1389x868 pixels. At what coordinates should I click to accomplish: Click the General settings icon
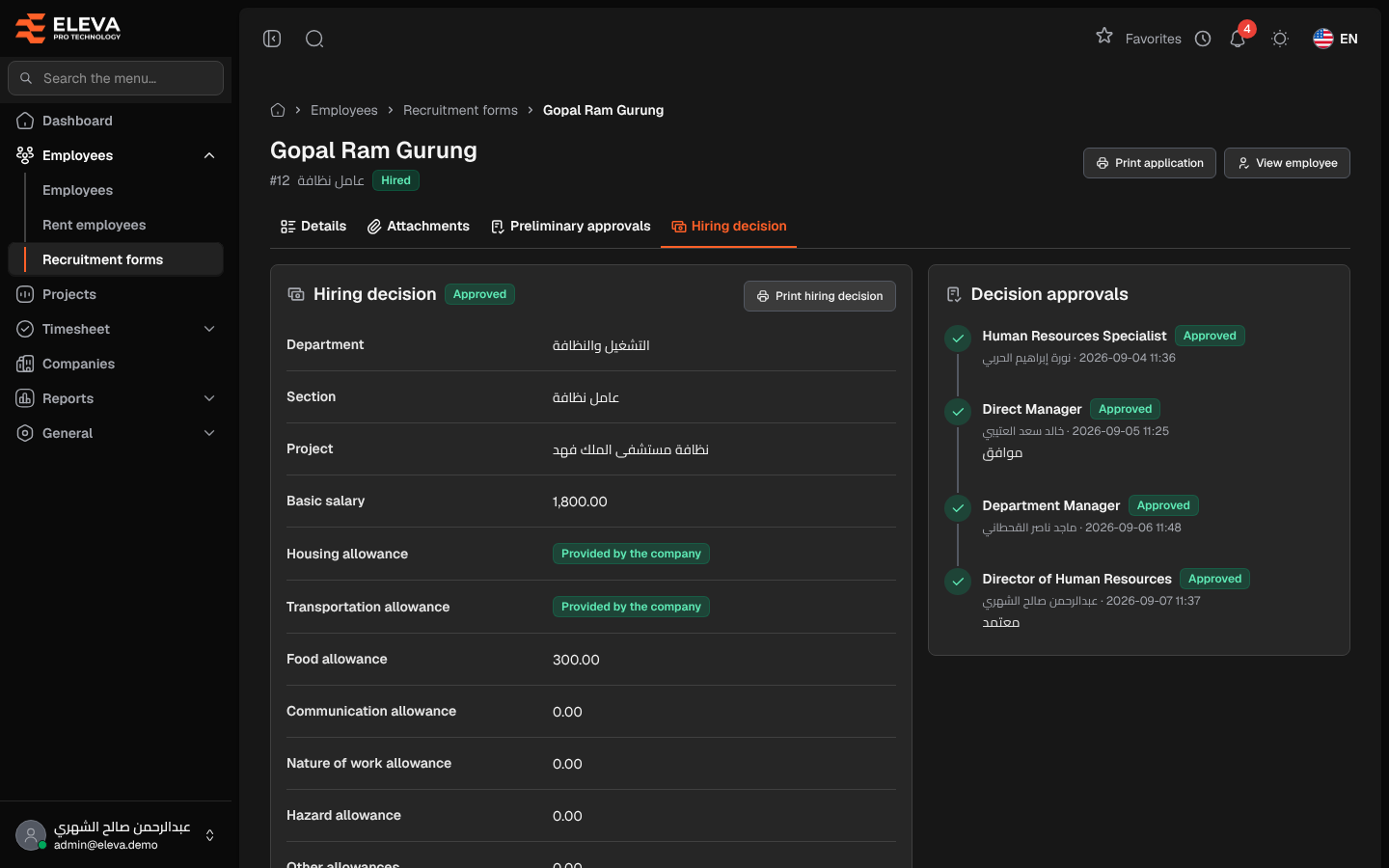25,433
